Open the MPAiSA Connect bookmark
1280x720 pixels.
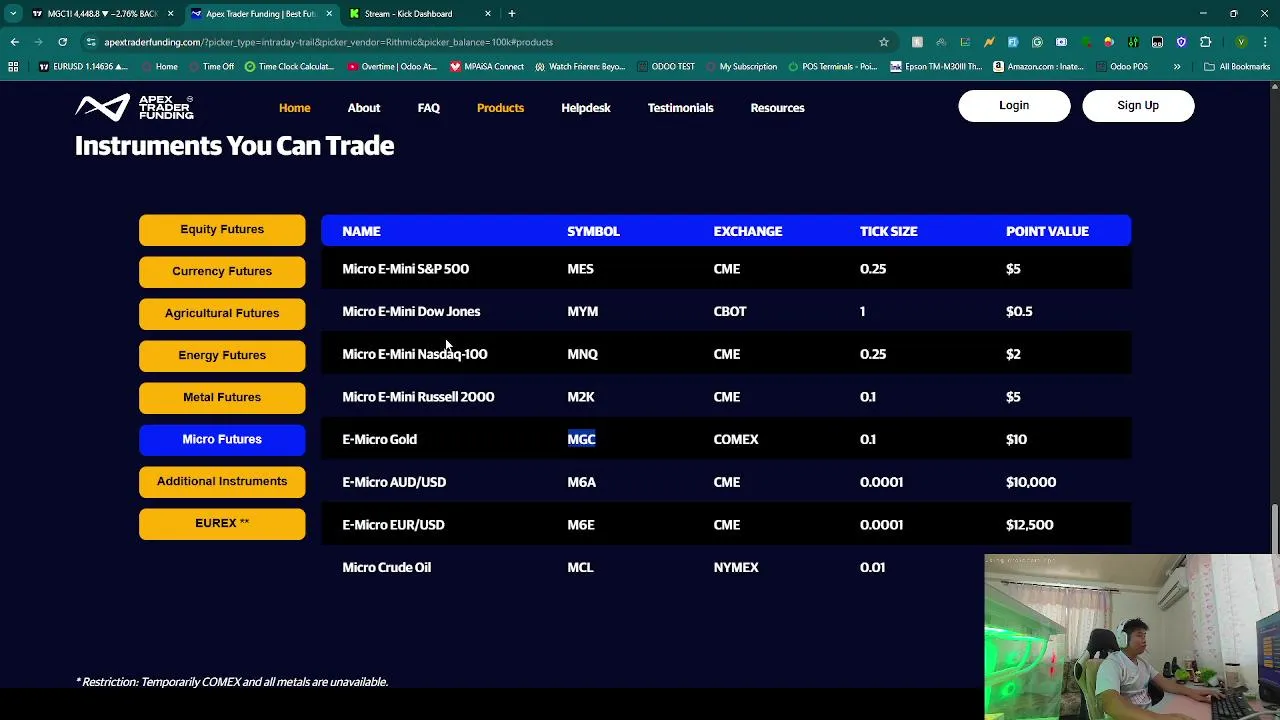487,67
